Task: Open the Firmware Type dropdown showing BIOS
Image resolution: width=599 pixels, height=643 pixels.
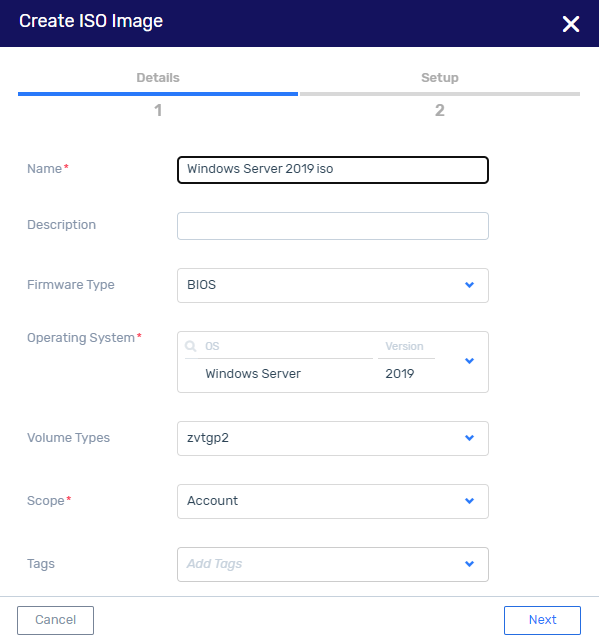Action: pos(333,285)
